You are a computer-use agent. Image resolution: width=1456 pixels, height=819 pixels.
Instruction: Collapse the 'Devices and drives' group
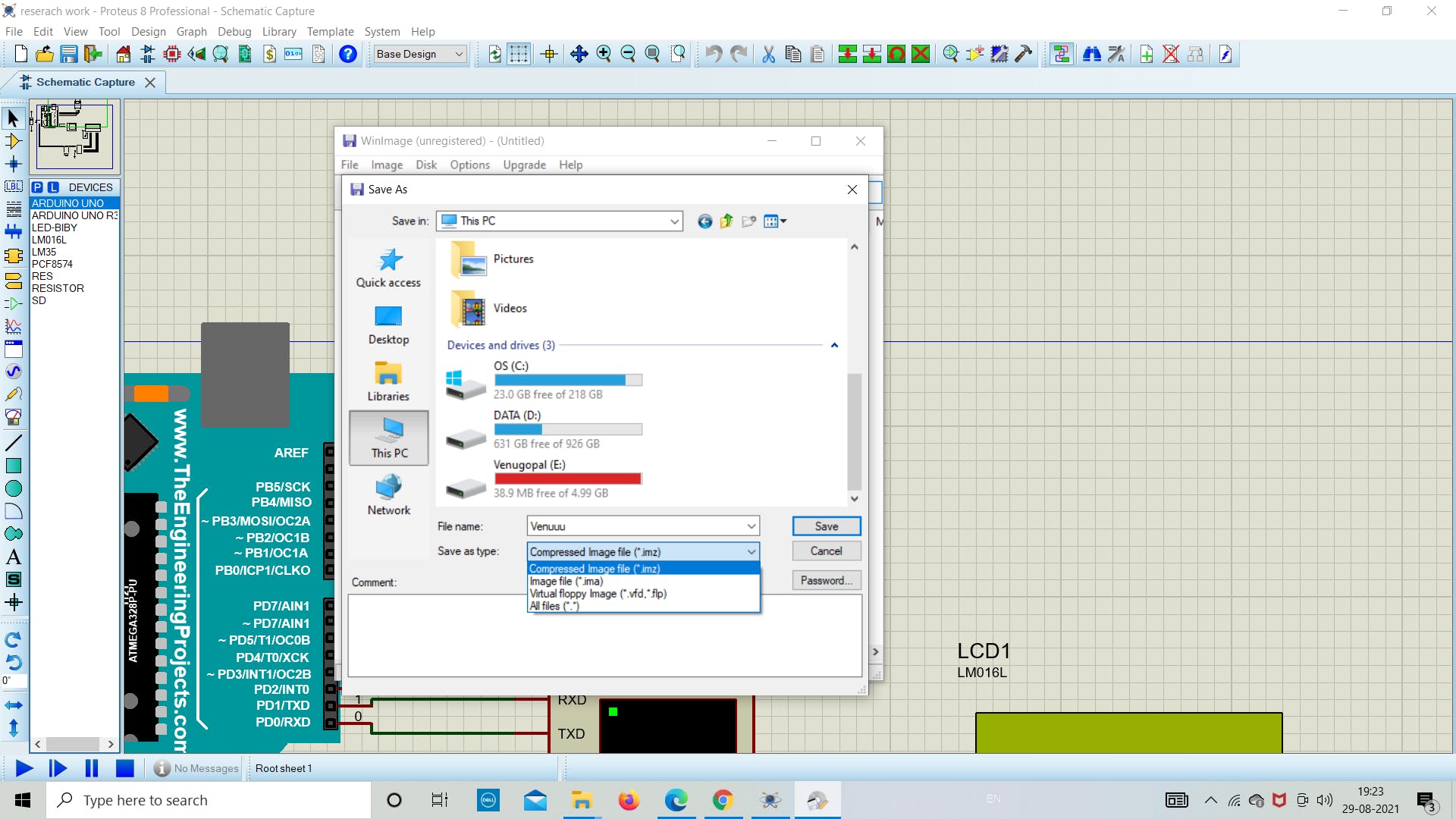pyautogui.click(x=834, y=345)
